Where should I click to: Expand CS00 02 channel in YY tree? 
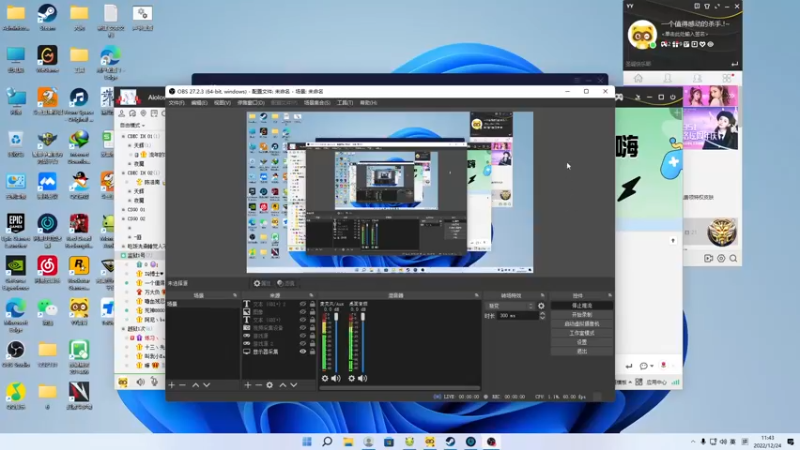tap(123, 219)
